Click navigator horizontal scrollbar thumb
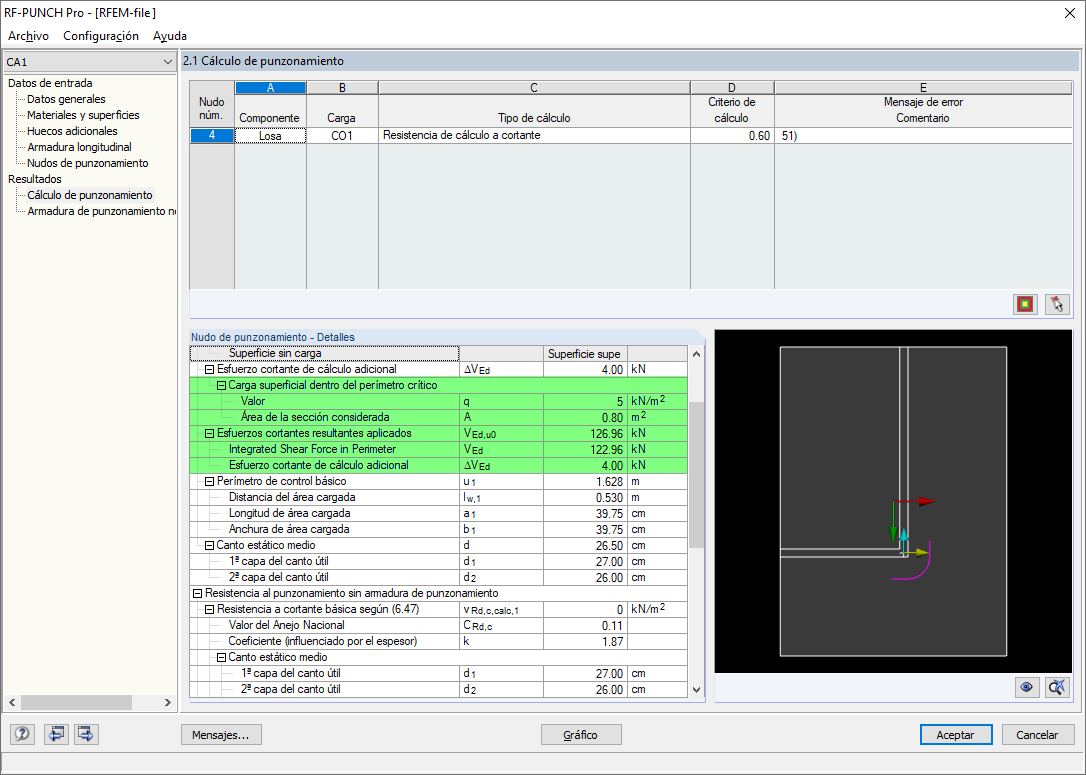Viewport: 1086px width, 775px height. 76,702
